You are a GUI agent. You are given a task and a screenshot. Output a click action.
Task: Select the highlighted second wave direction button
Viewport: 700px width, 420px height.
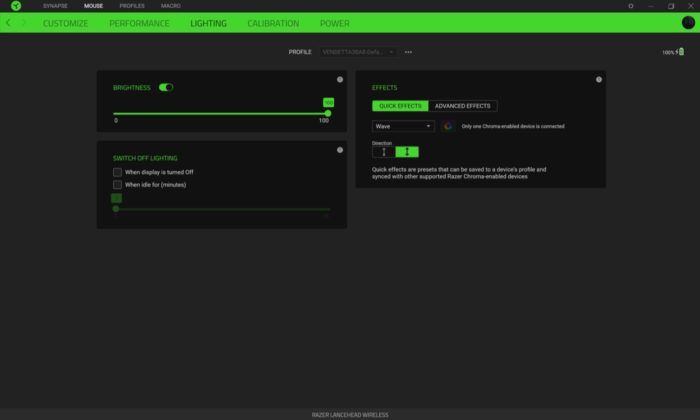pos(407,152)
